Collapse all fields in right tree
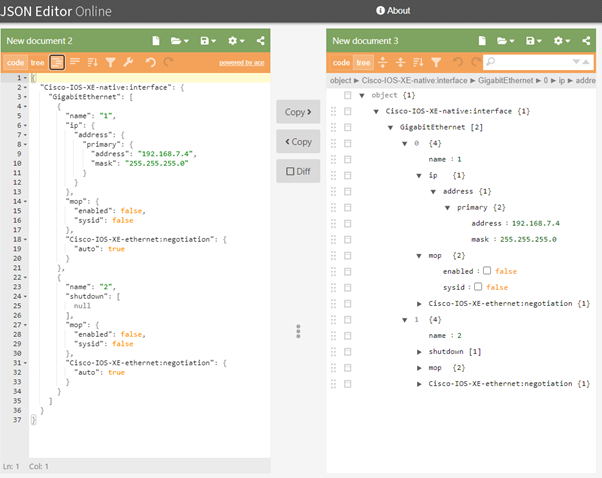This screenshot has height=478, width=602. click(400, 62)
